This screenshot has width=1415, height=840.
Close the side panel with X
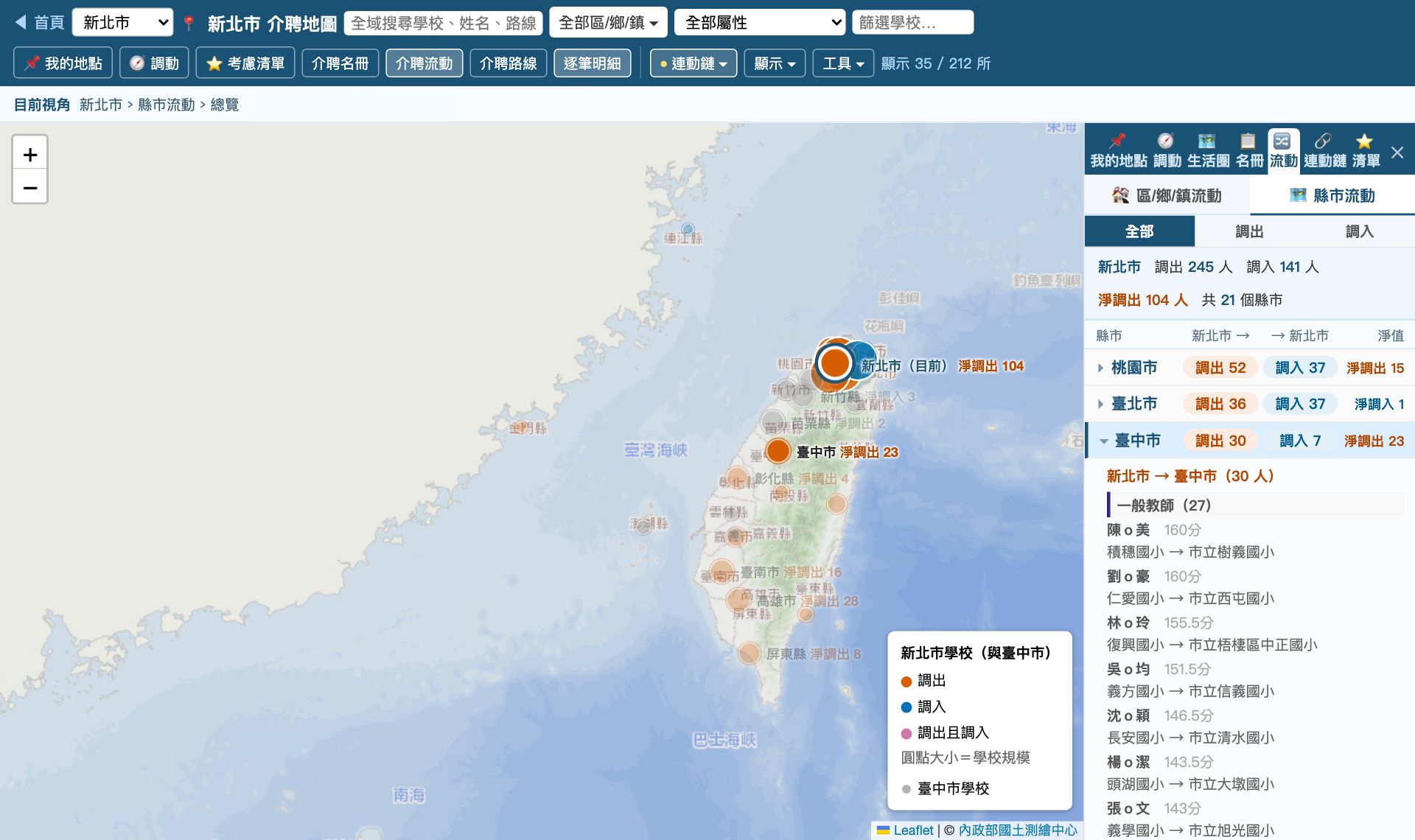pos(1397,153)
